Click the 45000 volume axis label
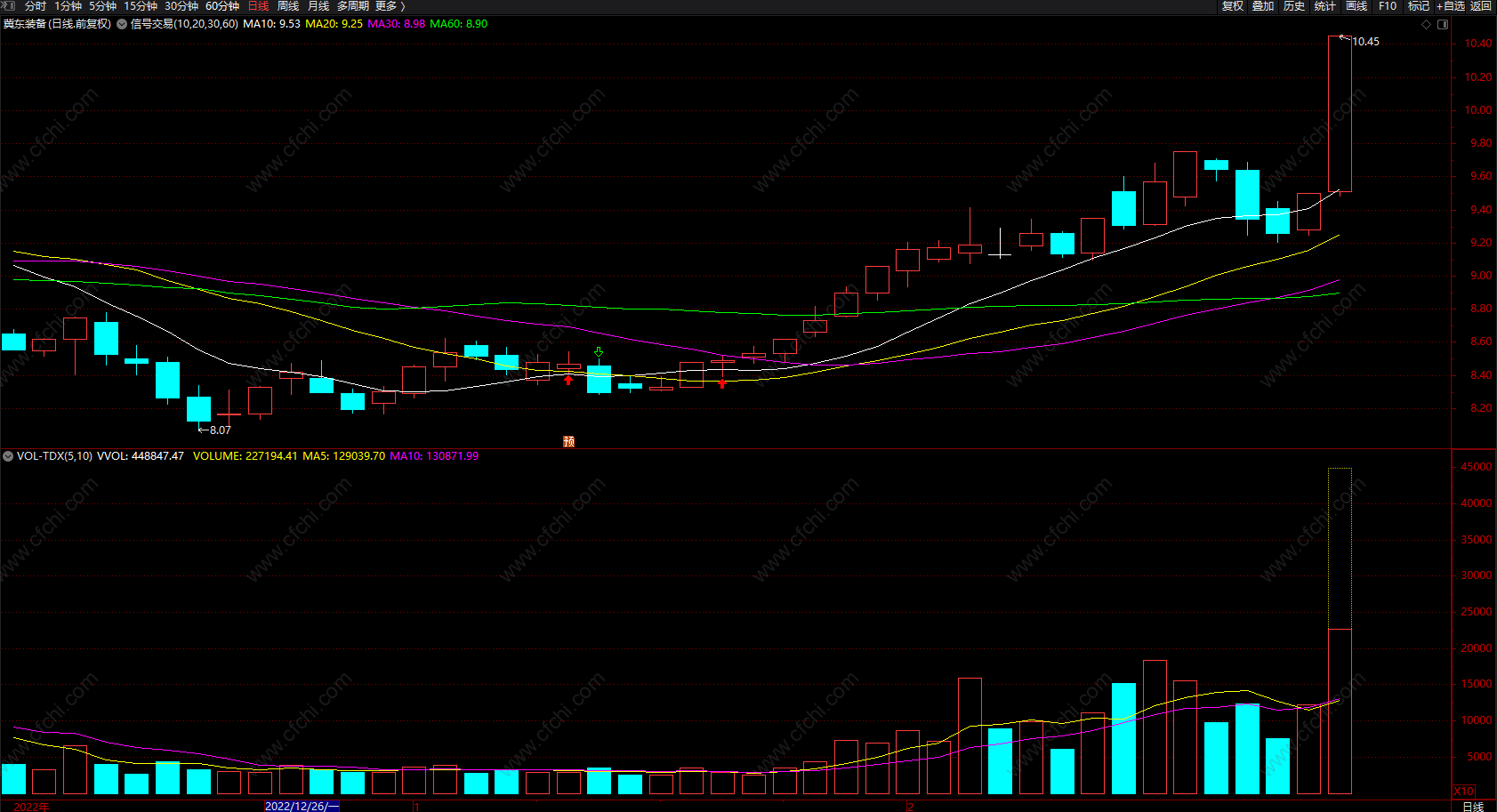This screenshot has width=1497, height=812. [x=1477, y=467]
